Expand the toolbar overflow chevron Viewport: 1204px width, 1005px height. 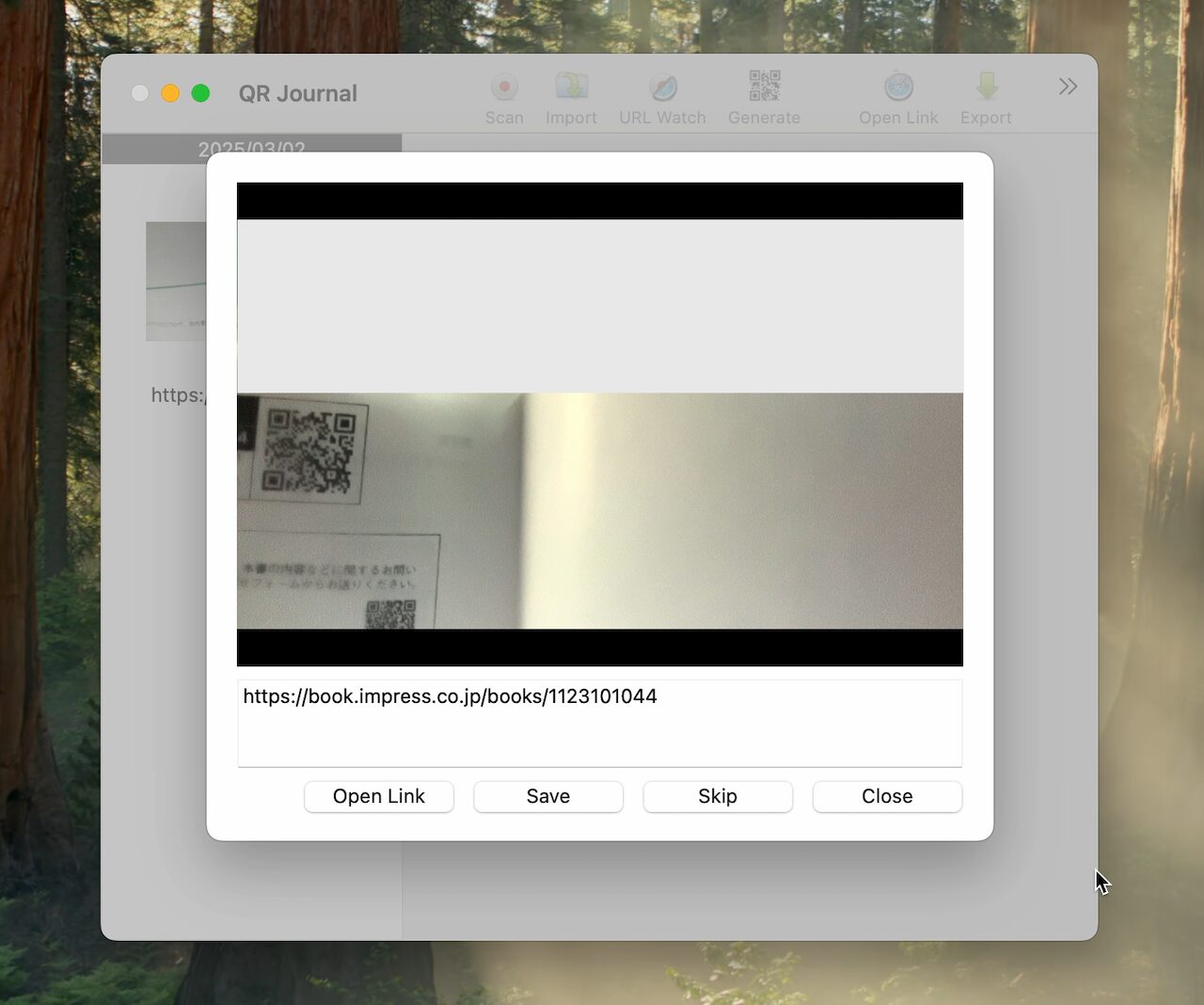click(1068, 87)
